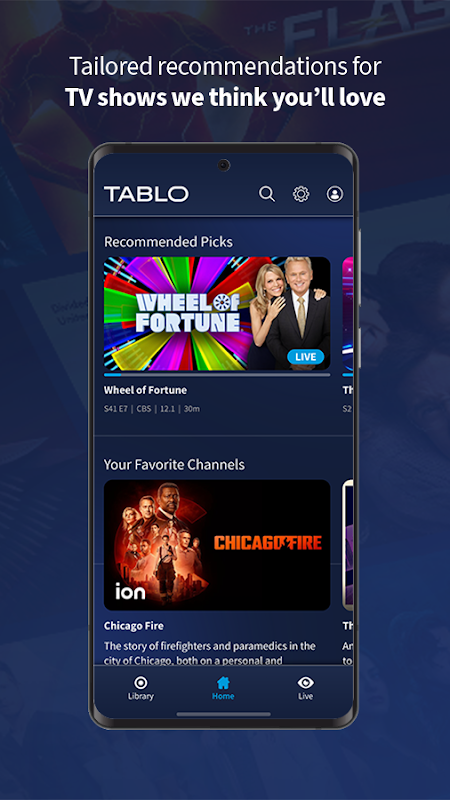Click the Recommended Picks section heading
450x800 pixels.
point(168,242)
